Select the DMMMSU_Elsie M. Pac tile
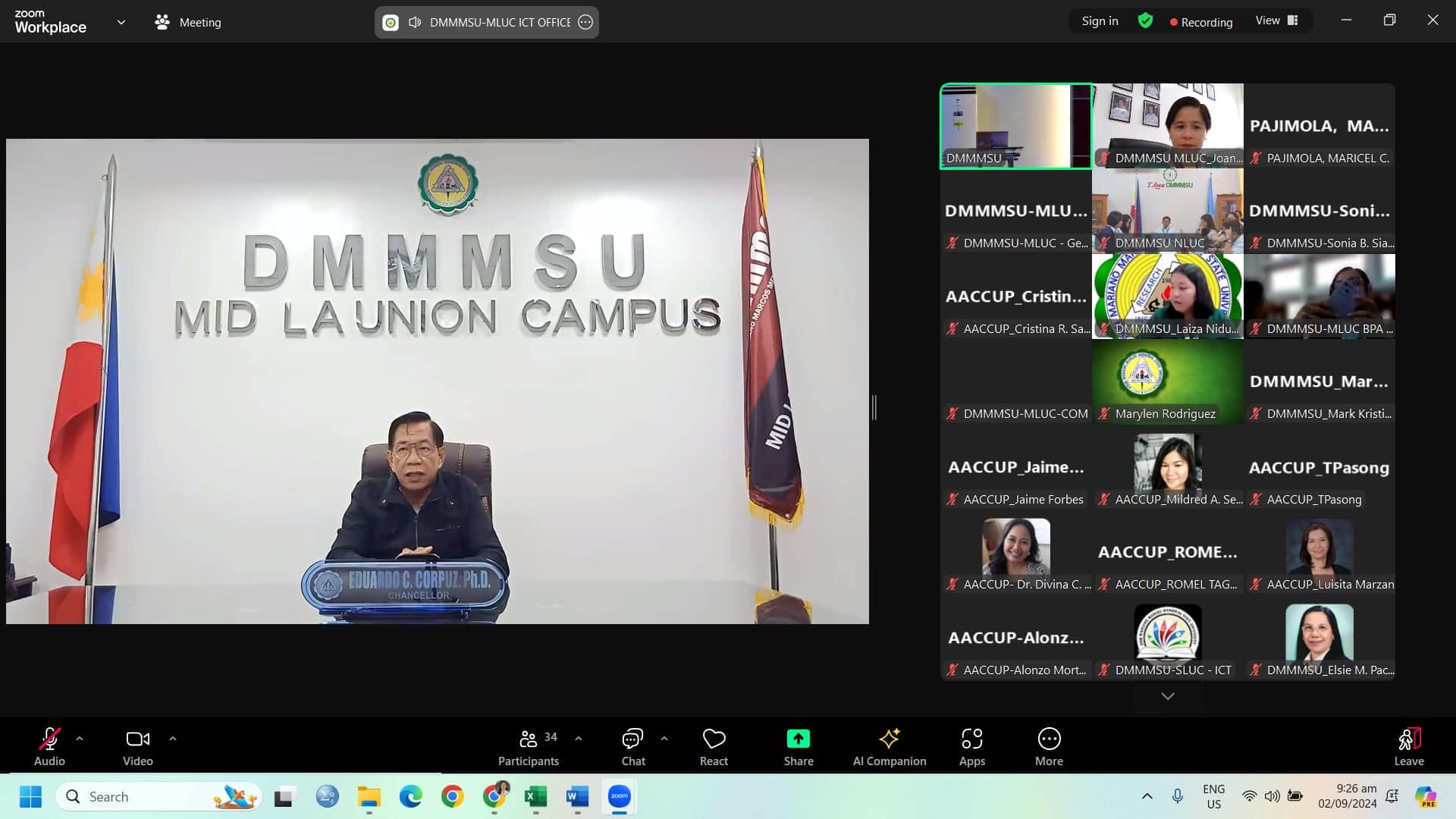The width and height of the screenshot is (1456, 819). click(x=1319, y=638)
